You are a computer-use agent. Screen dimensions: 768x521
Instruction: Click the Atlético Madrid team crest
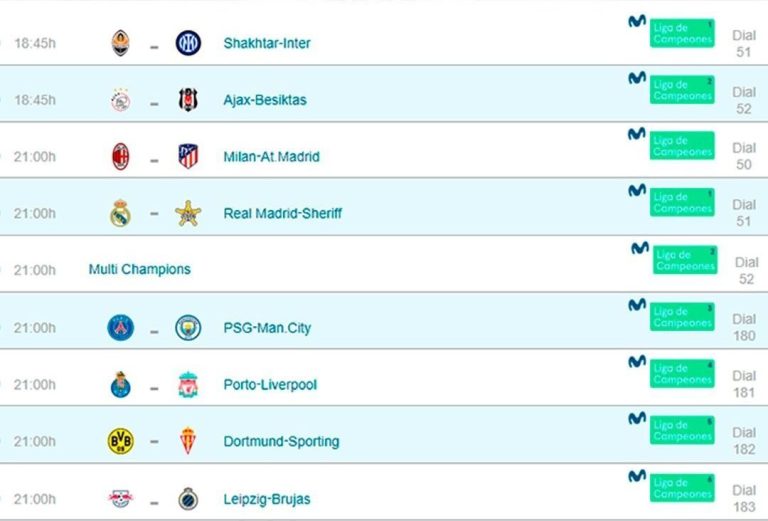[x=188, y=156]
